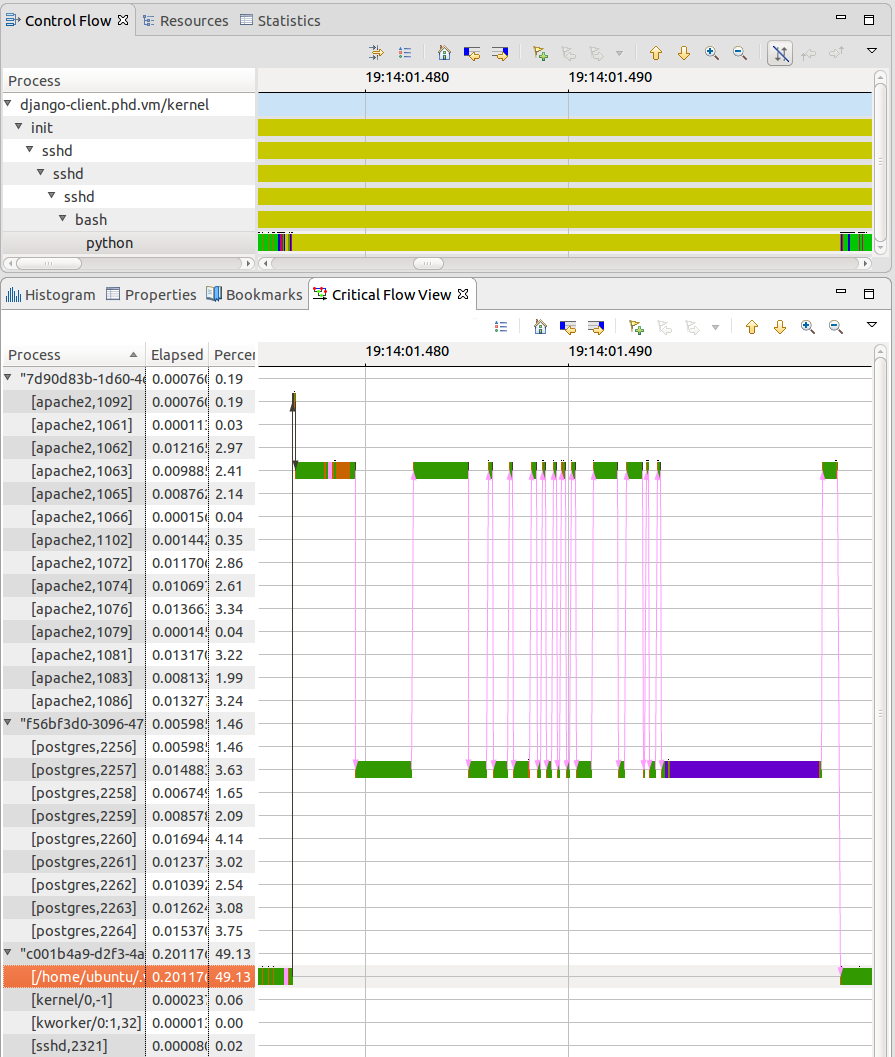Collapse the bash process tree node
The width and height of the screenshot is (895, 1057).
tap(63, 219)
